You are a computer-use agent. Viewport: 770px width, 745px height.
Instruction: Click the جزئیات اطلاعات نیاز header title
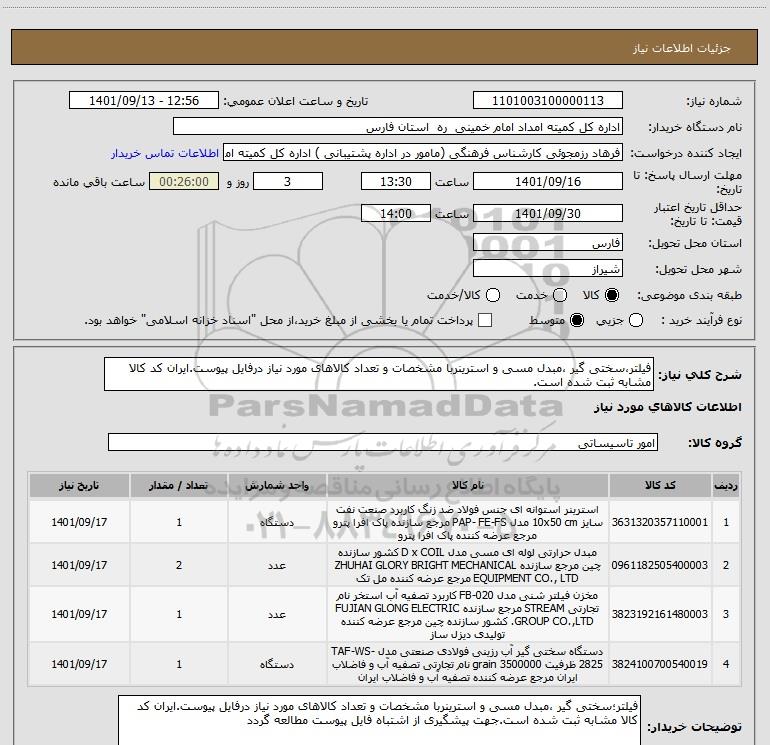(x=682, y=48)
